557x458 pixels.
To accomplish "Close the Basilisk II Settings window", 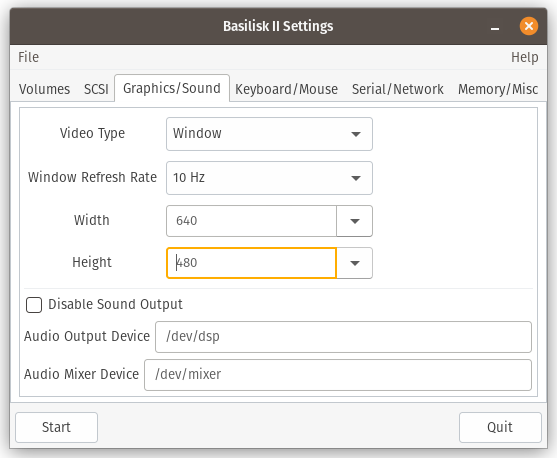I will click(529, 26).
